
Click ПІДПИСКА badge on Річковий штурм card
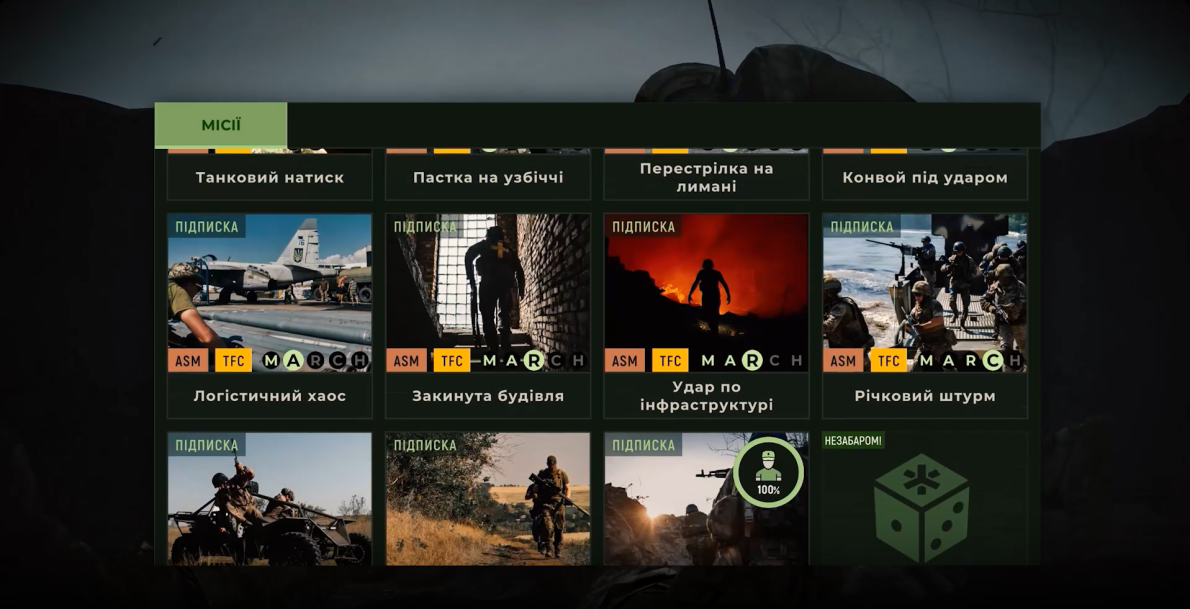[862, 226]
